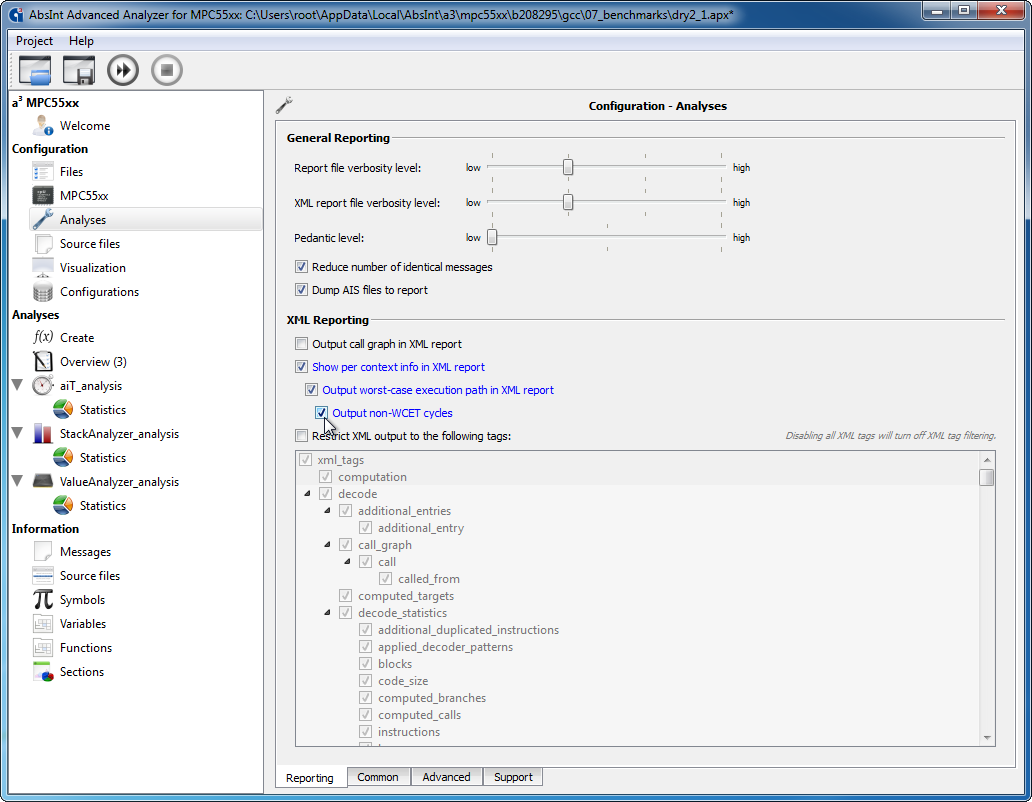
Task: Click the XML tags list scroll-down arrow
Action: click(x=987, y=738)
